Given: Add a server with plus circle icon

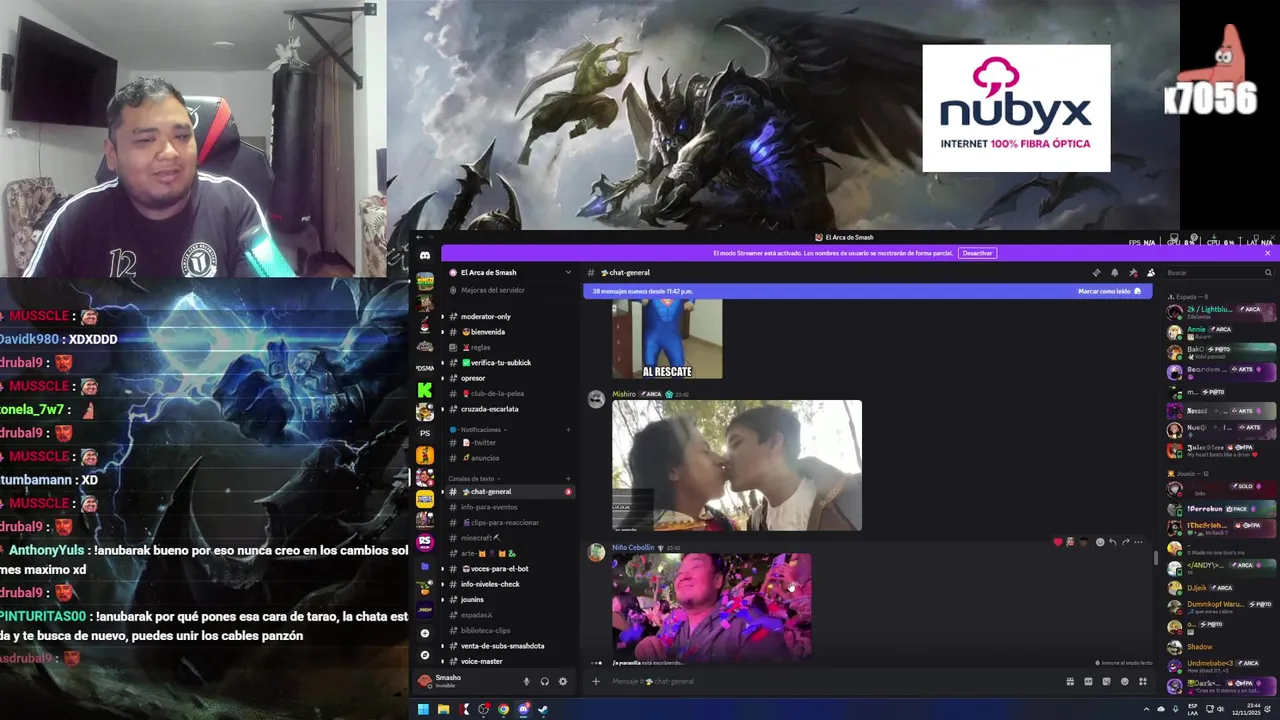Looking at the screenshot, I should tap(425, 633).
